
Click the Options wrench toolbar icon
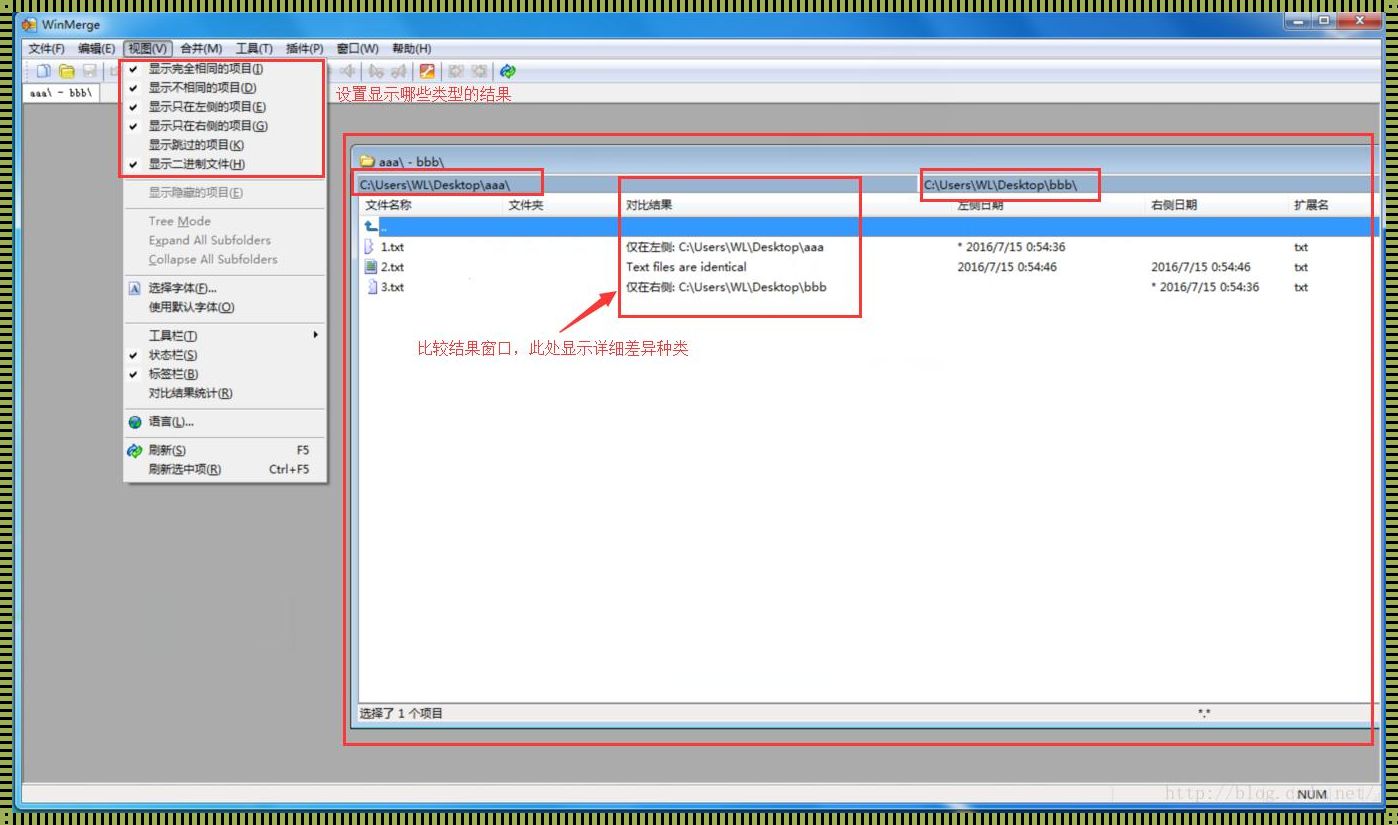click(x=427, y=71)
